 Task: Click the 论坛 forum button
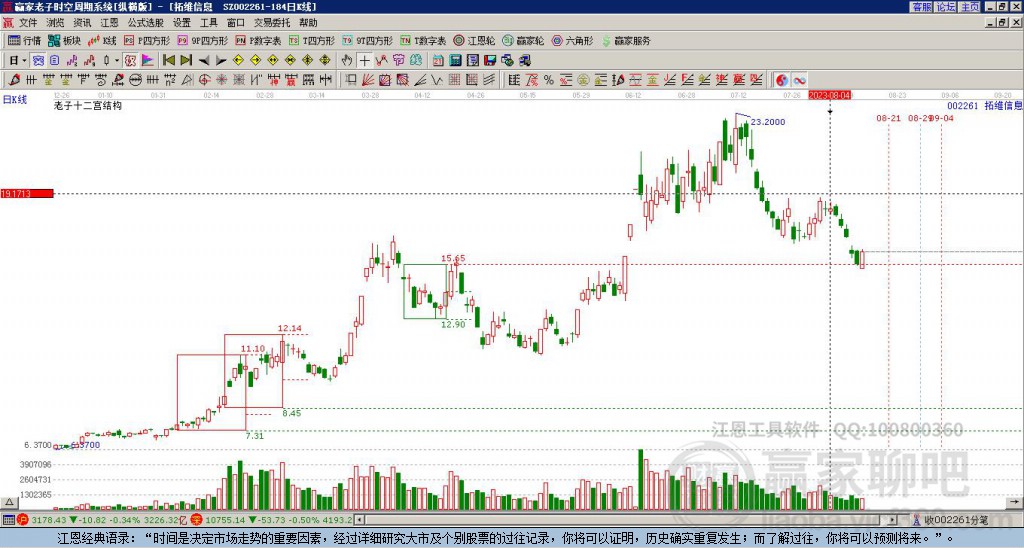pyautogui.click(x=946, y=7)
